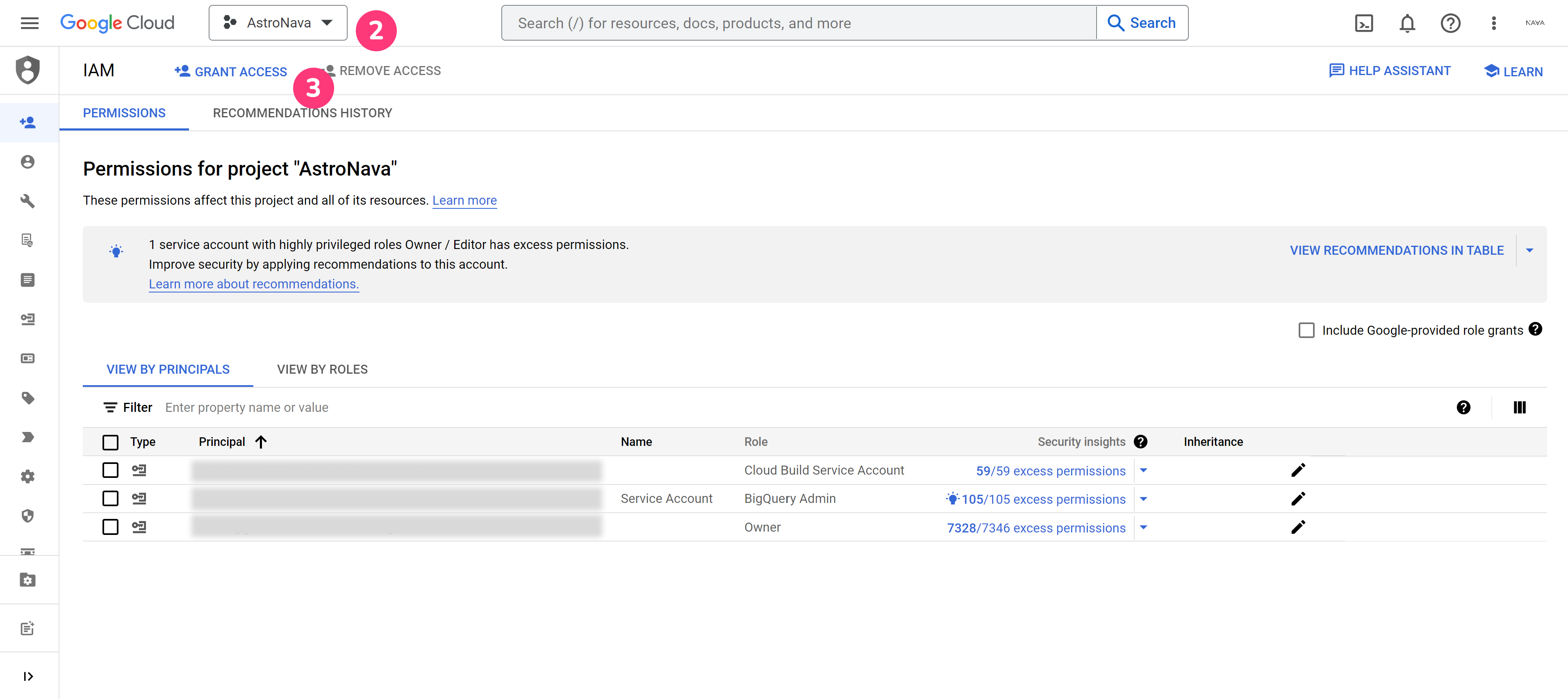Open the notifications bell
Screen dimensions: 1568x699
(x=1407, y=23)
